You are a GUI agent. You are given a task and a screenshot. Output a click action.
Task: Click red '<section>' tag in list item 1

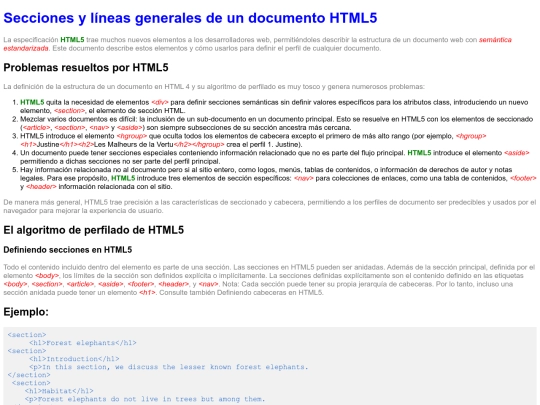tap(69, 111)
